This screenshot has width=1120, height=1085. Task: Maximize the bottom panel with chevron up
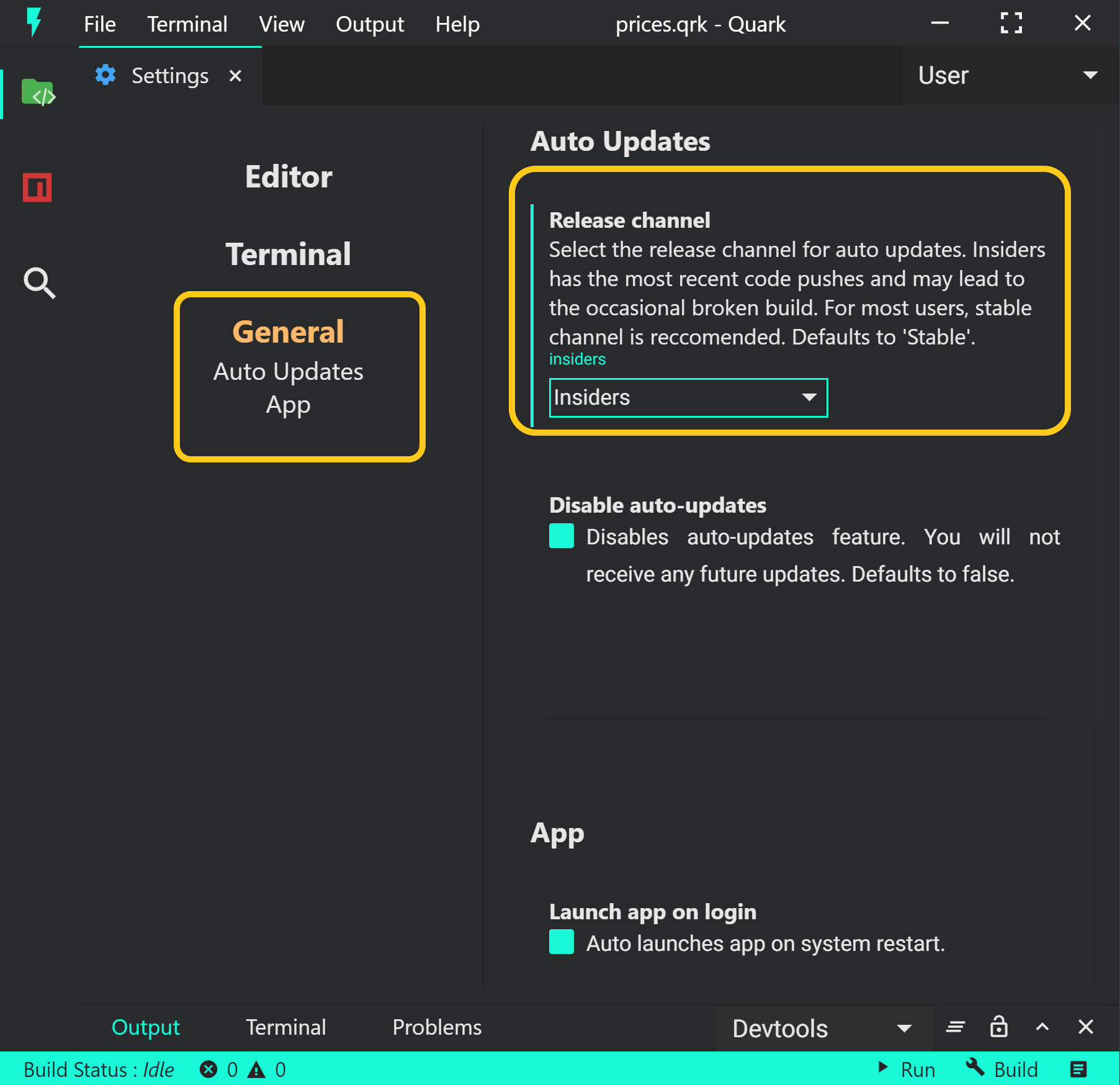pos(1042,1027)
